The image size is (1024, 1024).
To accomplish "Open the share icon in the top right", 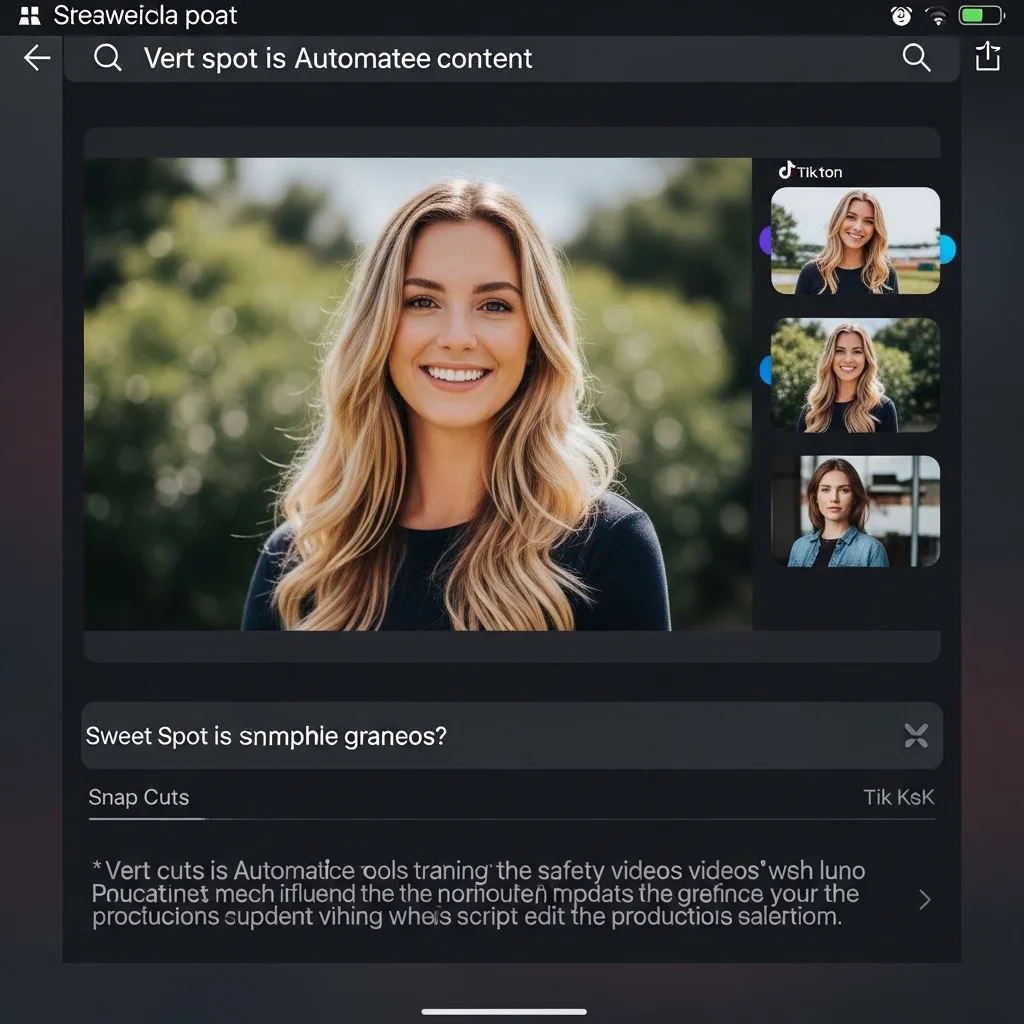I will 987,57.
